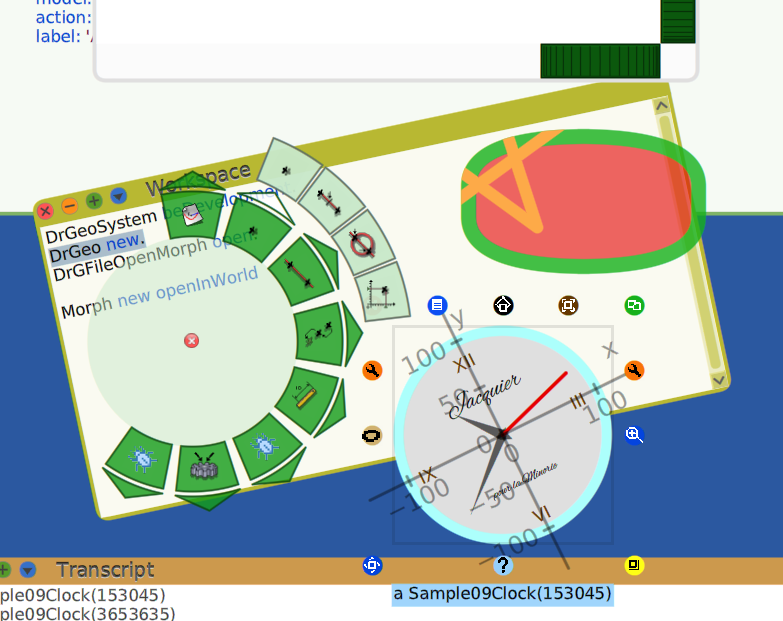Expand the Transcript window with the green plus

pyautogui.click(x=4, y=570)
